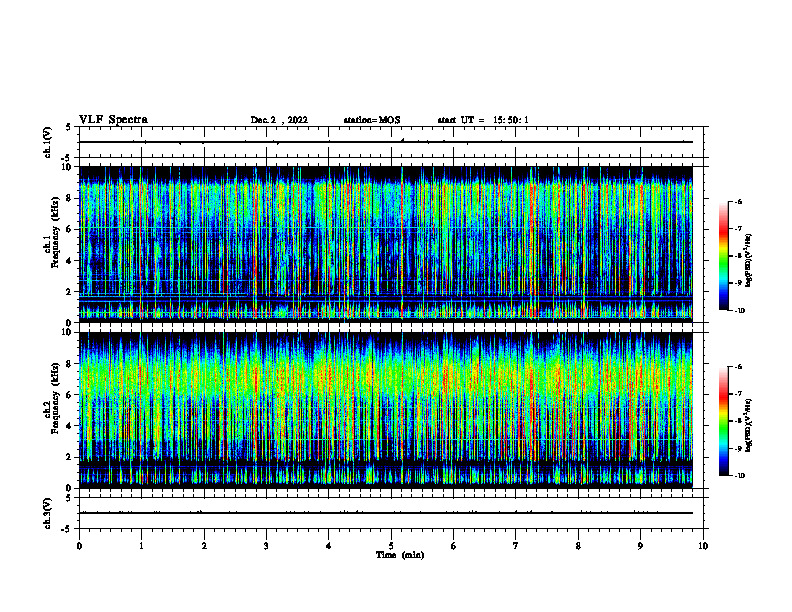792x612 pixels.
Task: Click the "10" tick on time axis
Action: coord(703,546)
